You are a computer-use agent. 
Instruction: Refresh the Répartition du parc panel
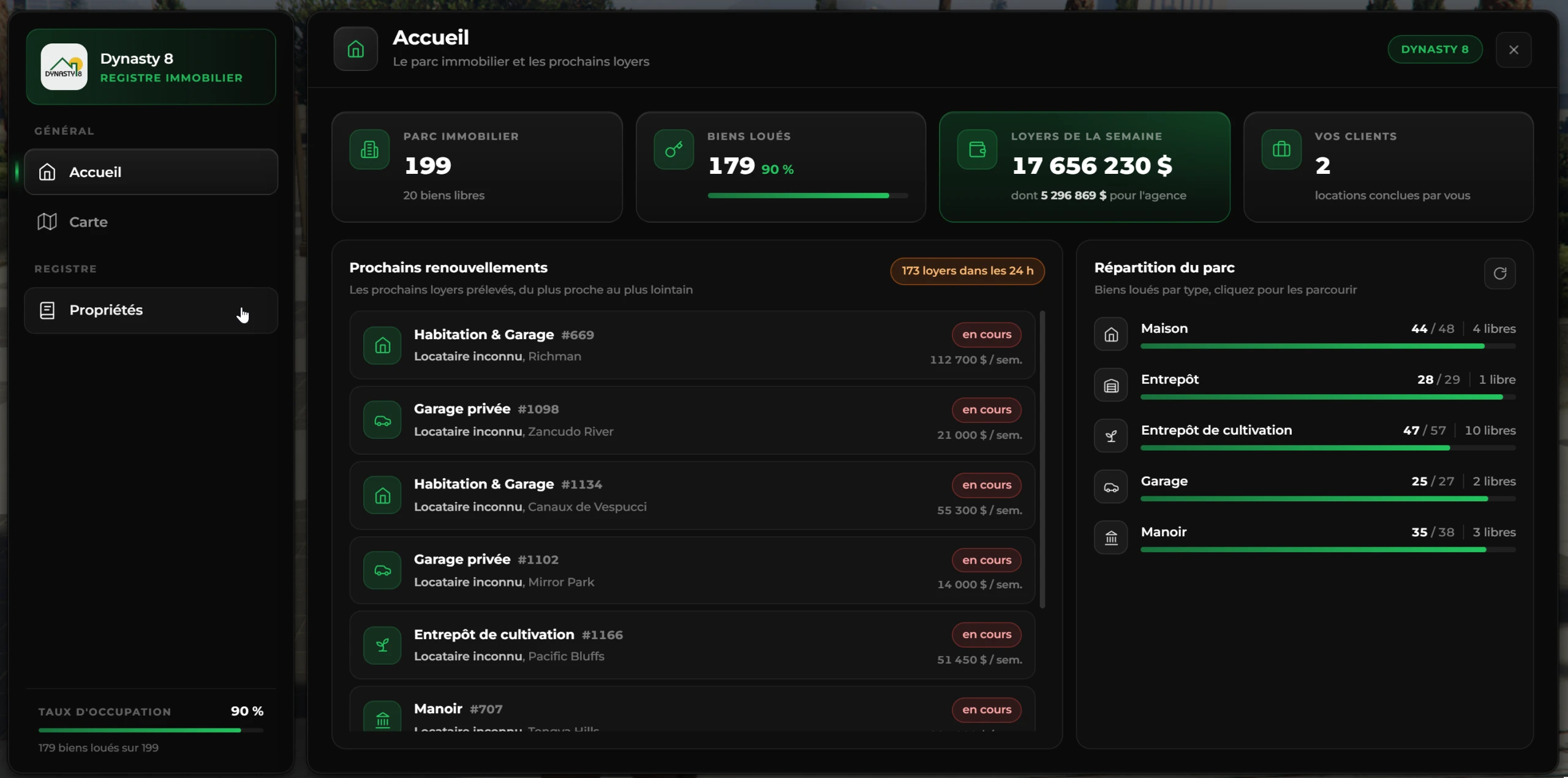pos(1500,273)
